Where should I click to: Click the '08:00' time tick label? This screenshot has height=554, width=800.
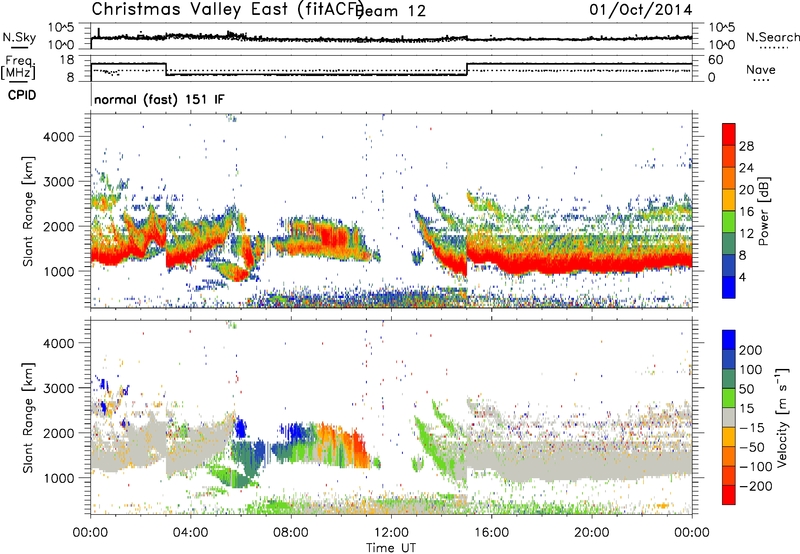point(291,533)
